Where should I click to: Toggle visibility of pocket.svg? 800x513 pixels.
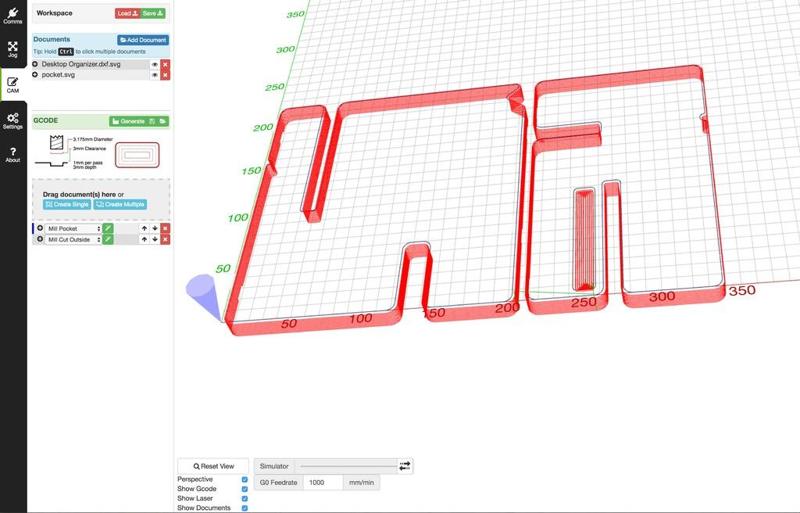pyautogui.click(x=155, y=75)
